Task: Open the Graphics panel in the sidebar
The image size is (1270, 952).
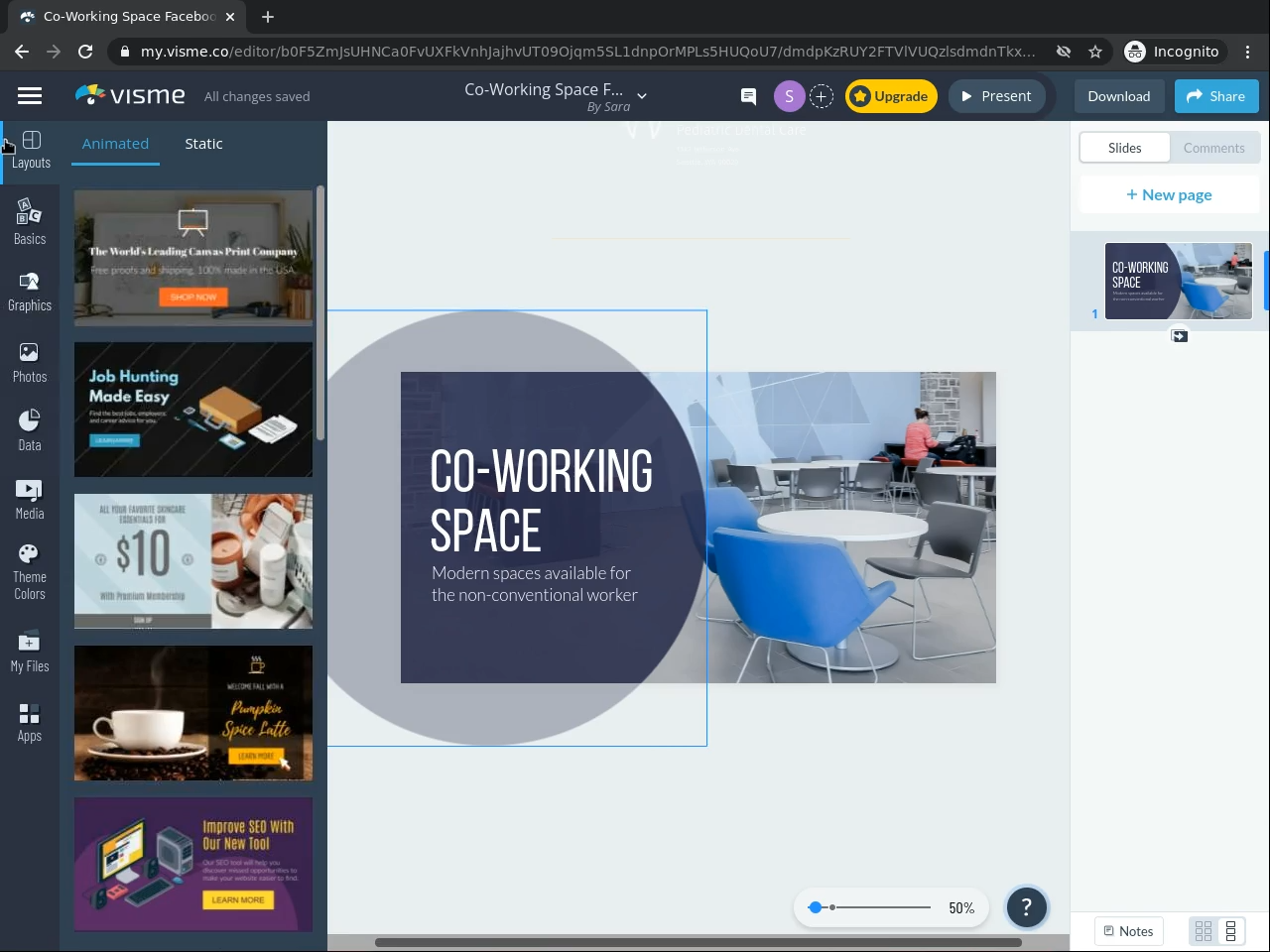Action: [30, 293]
